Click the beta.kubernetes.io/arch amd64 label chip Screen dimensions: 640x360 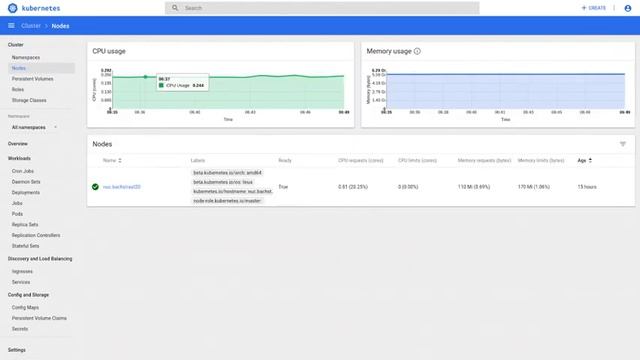click(x=227, y=173)
